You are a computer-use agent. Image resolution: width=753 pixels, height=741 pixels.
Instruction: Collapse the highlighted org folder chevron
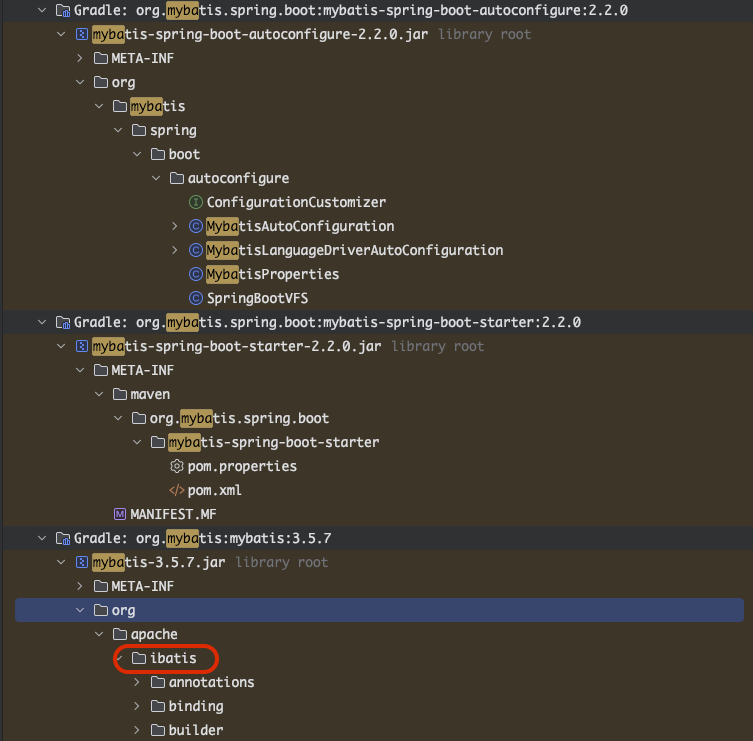pyautogui.click(x=80, y=610)
